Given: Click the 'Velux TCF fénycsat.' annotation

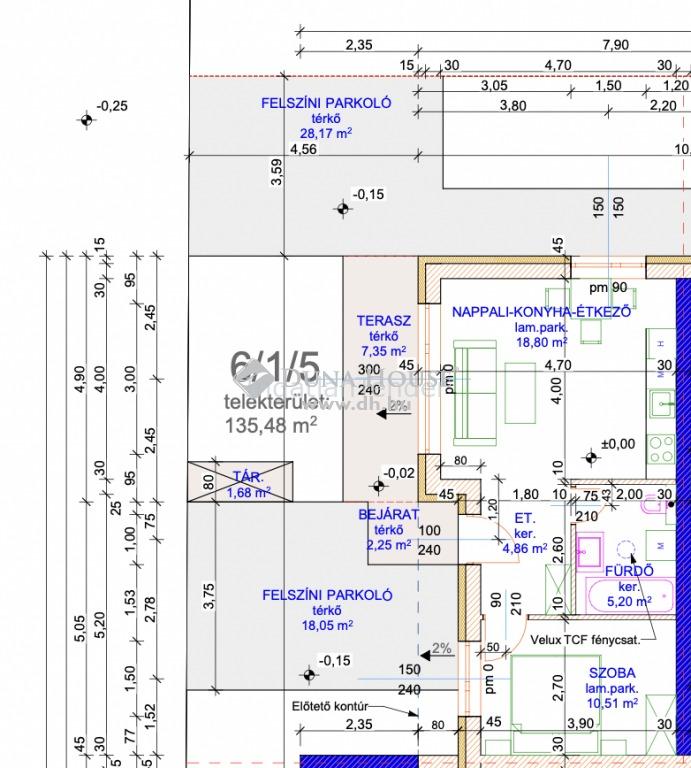Looking at the screenshot, I should (x=585, y=640).
